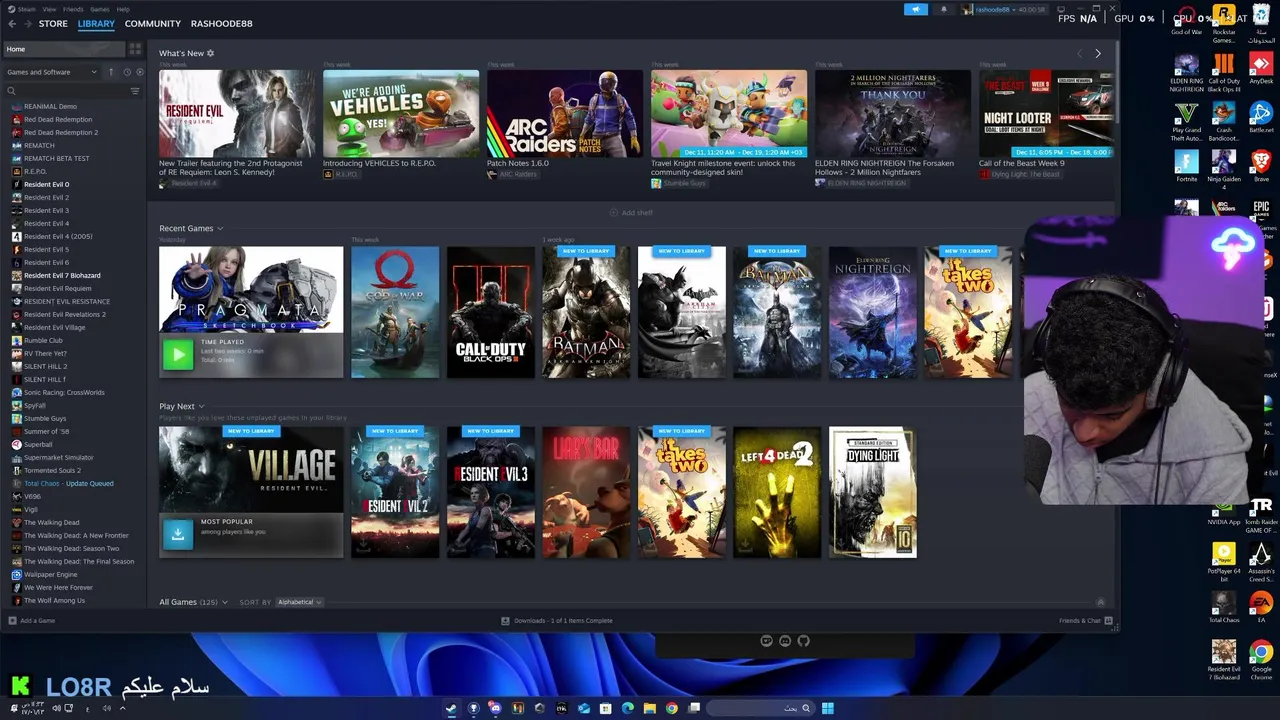1280x720 pixels.
Task: Click the Add a Game plus icon
Action: coord(12,621)
